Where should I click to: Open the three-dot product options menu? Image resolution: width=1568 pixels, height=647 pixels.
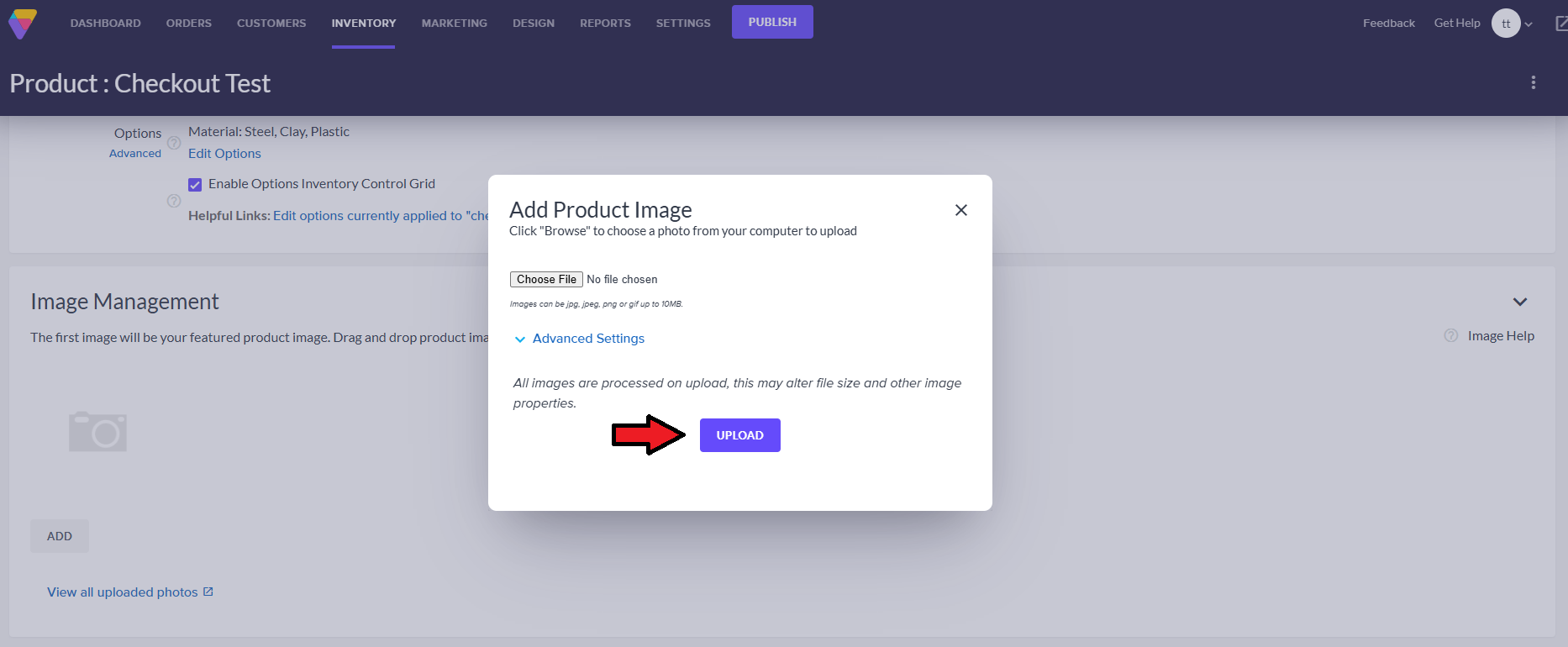(x=1533, y=82)
